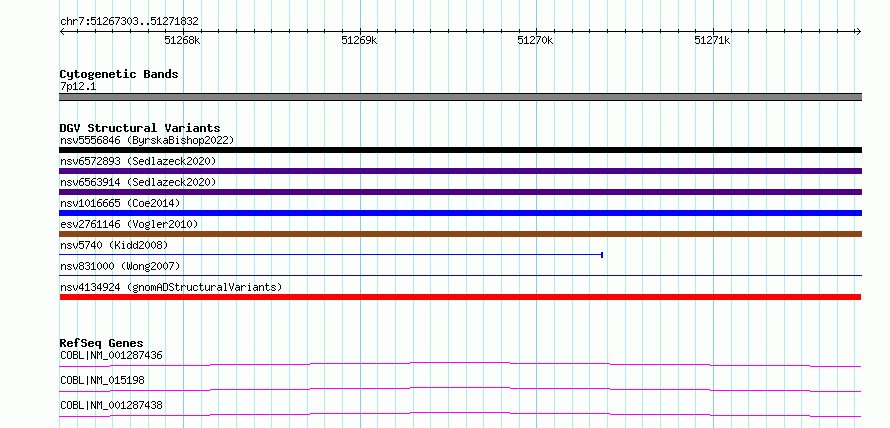The image size is (890, 428).
Task: Click the nsv4134924 (gnomADStructuralVariants) label
Action: click(171, 287)
